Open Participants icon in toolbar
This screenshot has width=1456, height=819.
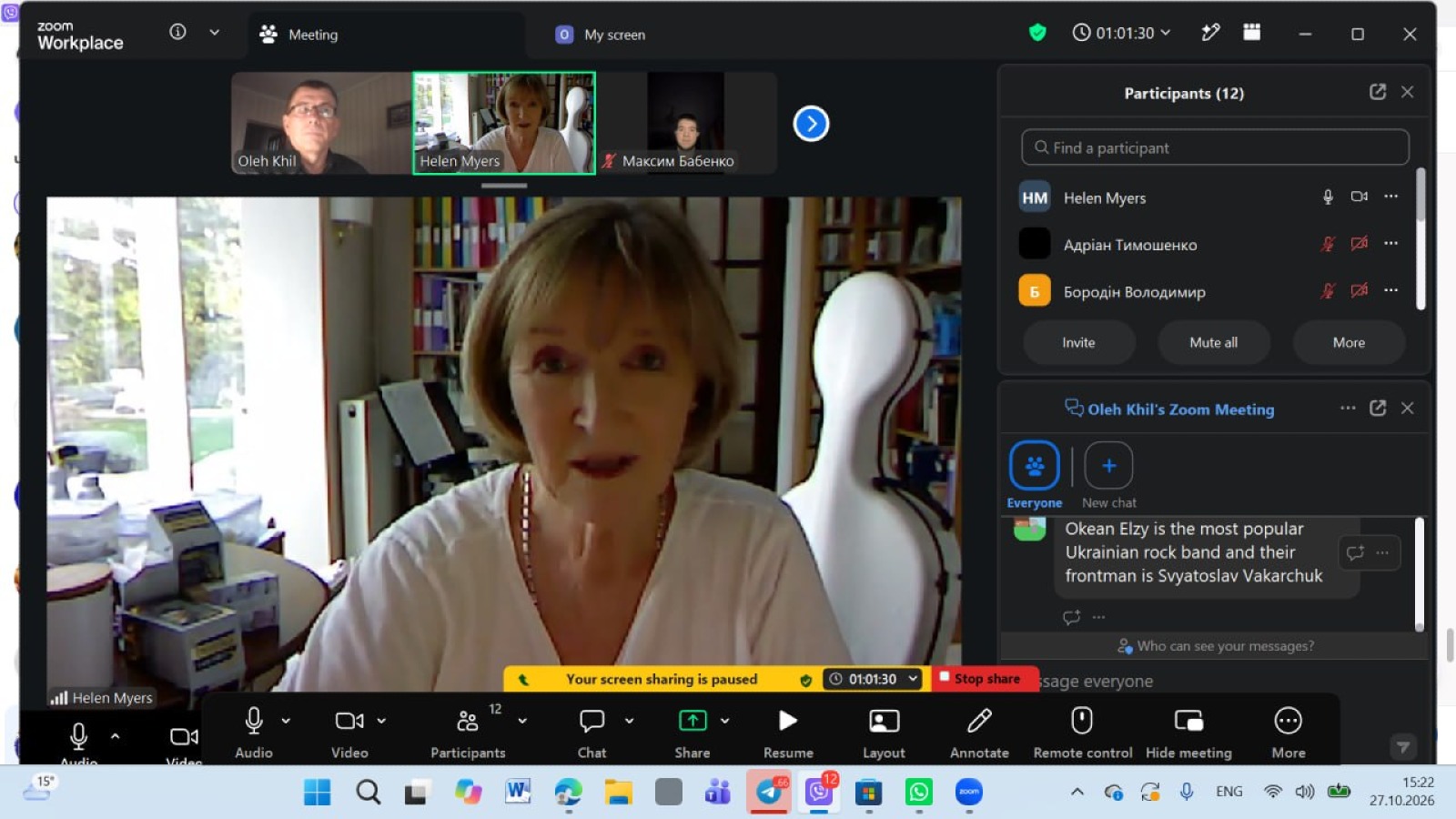pos(467,721)
